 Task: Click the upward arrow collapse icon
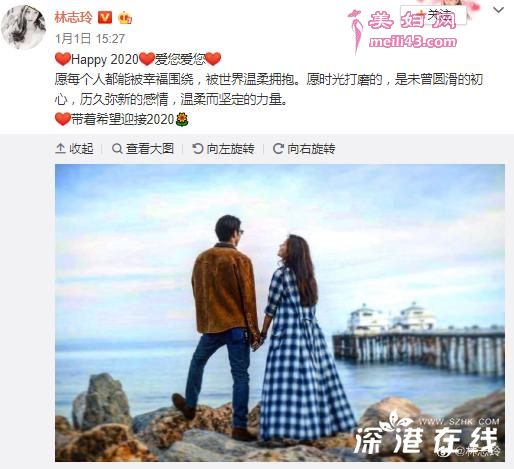tap(60, 149)
